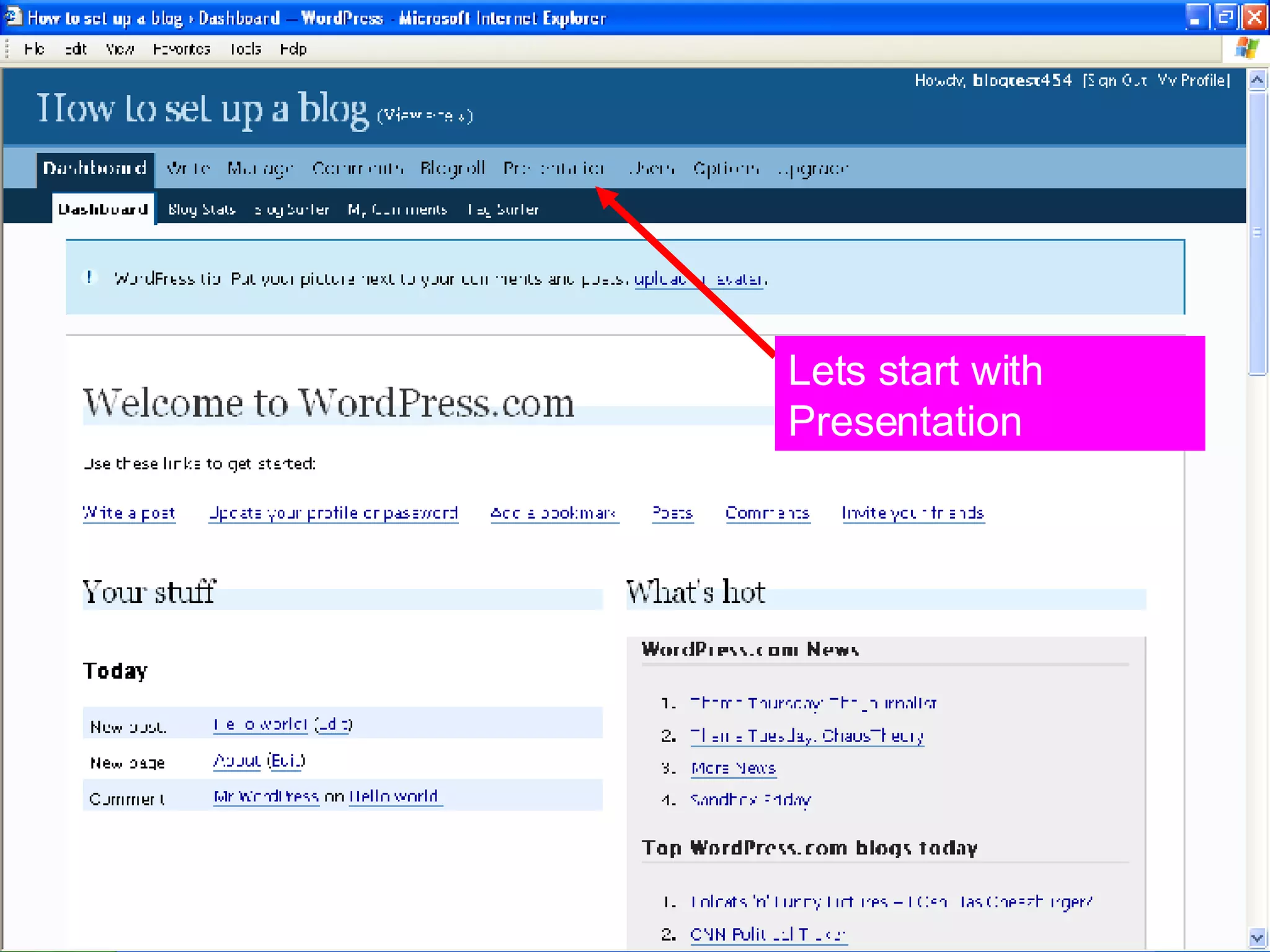Open the Options tab
The height and width of the screenshot is (952, 1270).
726,169
